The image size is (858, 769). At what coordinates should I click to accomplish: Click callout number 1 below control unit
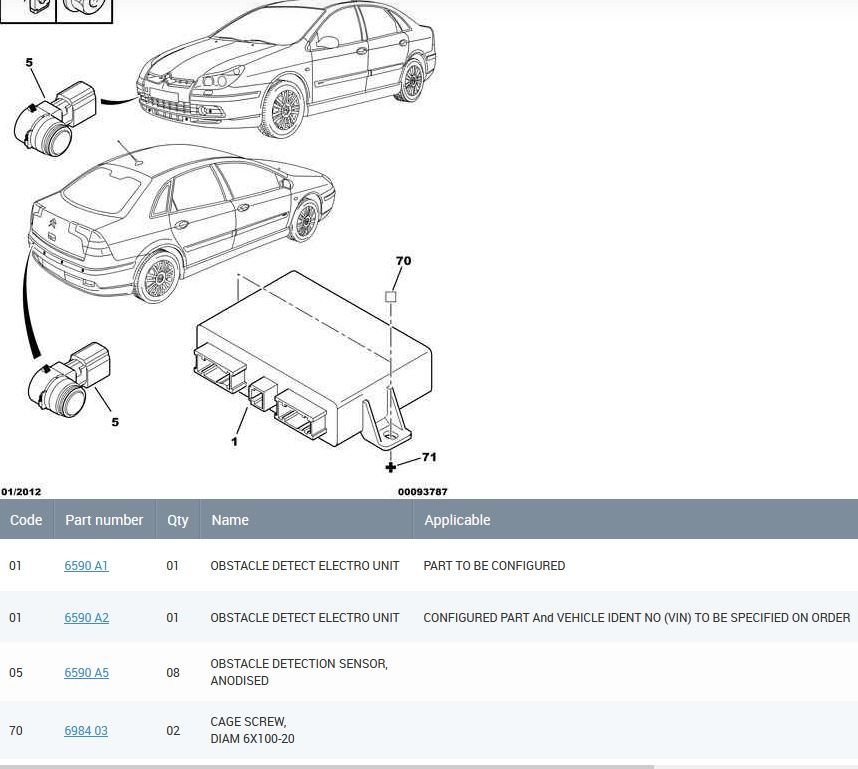coord(234,442)
